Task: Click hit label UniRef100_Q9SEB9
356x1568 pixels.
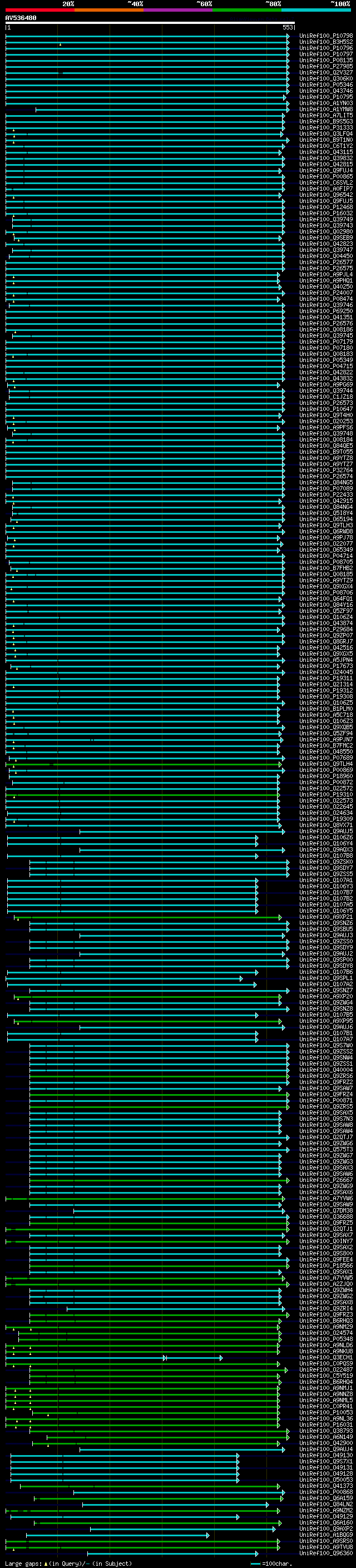Action: [326, 238]
